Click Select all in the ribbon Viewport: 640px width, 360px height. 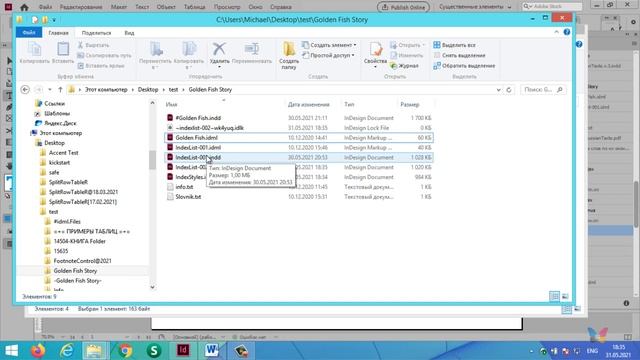(x=454, y=45)
